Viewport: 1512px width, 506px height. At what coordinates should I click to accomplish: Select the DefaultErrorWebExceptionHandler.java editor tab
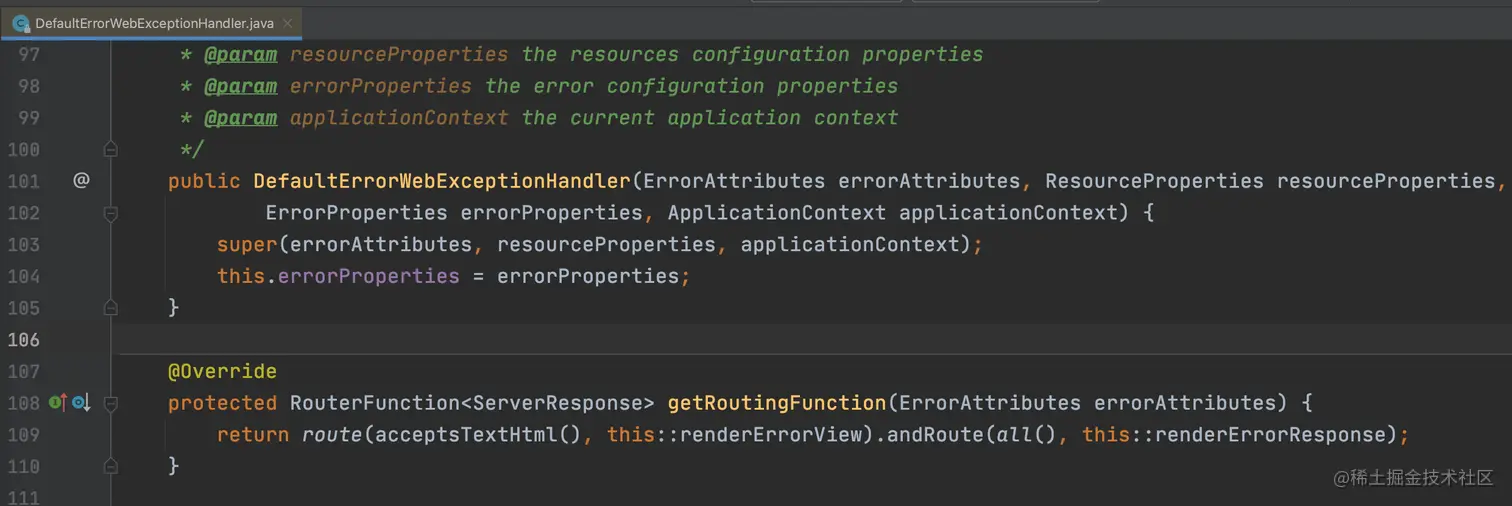pyautogui.click(x=151, y=22)
